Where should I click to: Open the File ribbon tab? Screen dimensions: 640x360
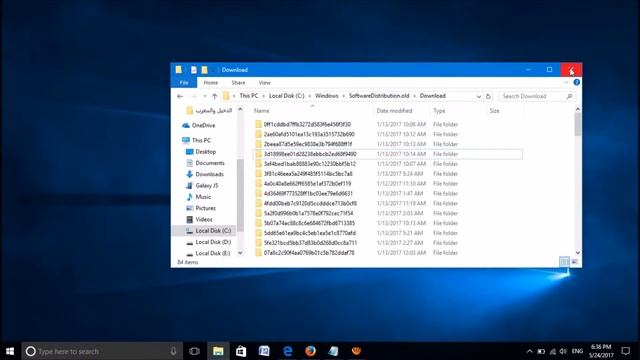coord(184,82)
